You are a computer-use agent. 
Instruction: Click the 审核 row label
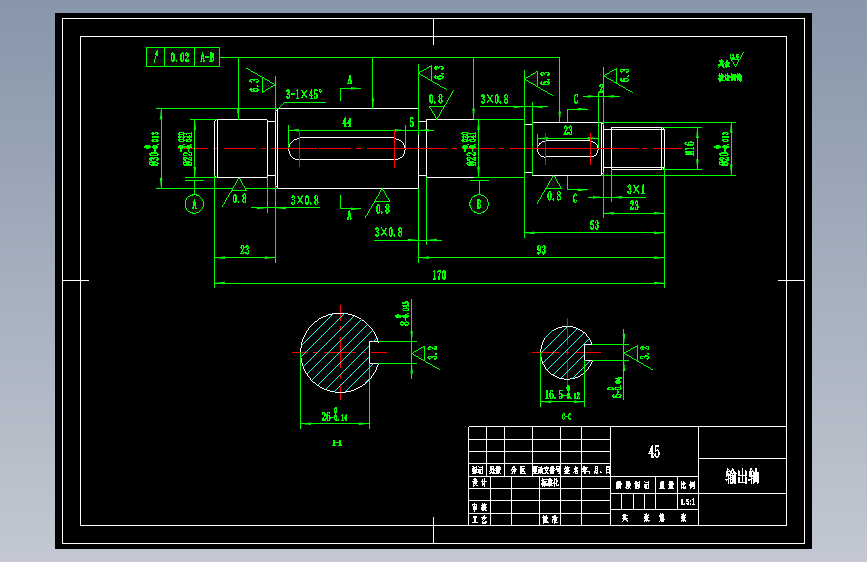479,507
